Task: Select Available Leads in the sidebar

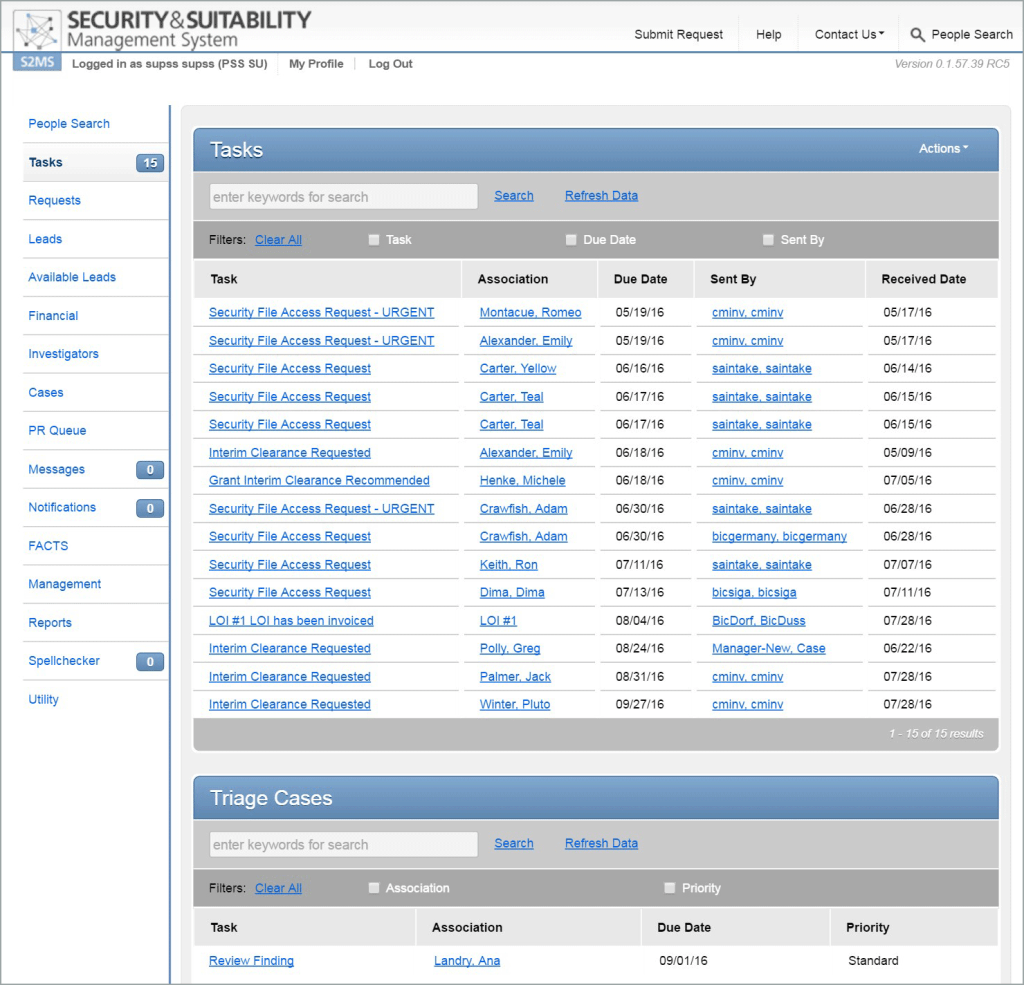Action: click(72, 277)
